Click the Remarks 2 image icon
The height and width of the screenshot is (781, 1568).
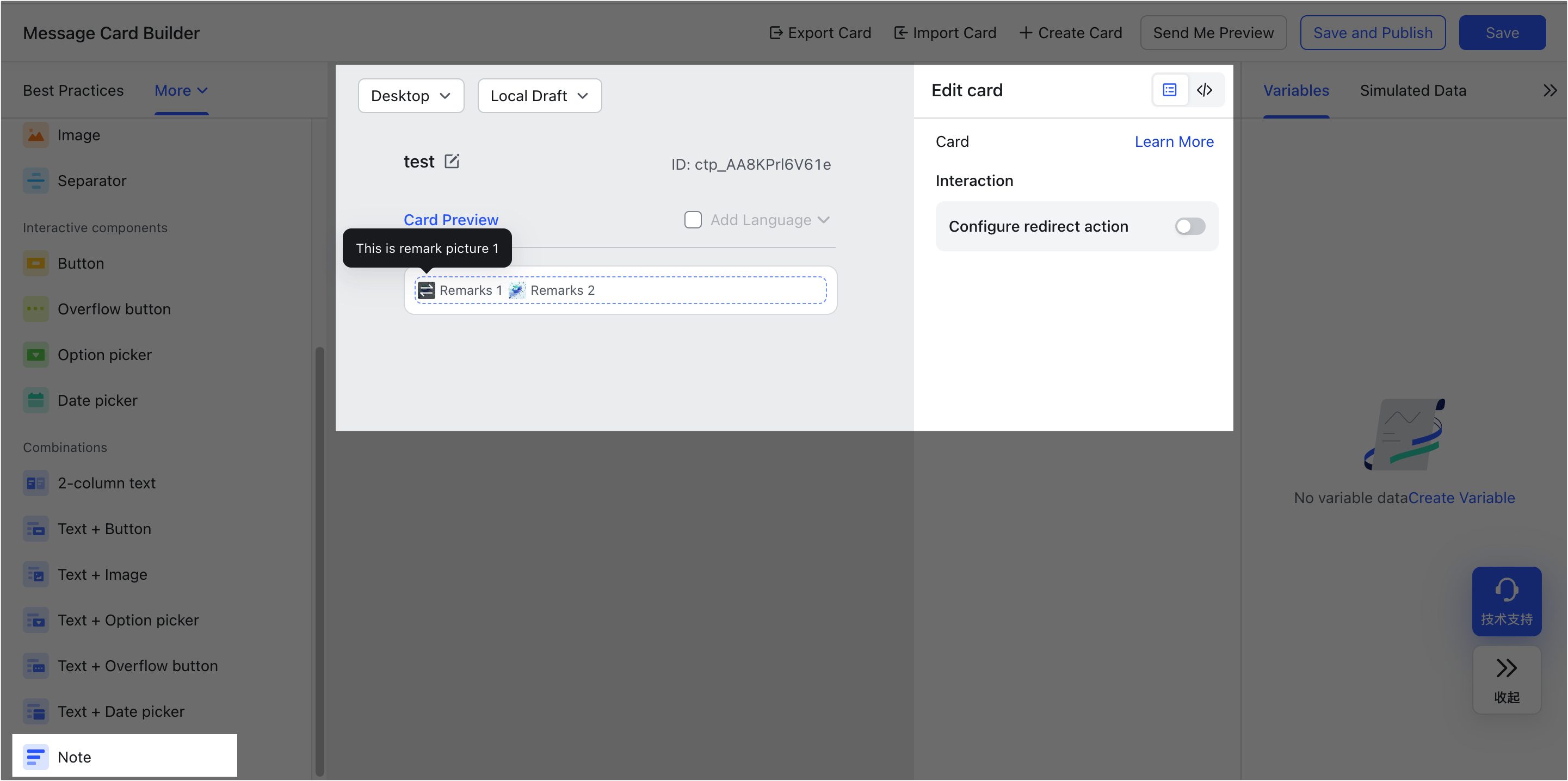(517, 290)
